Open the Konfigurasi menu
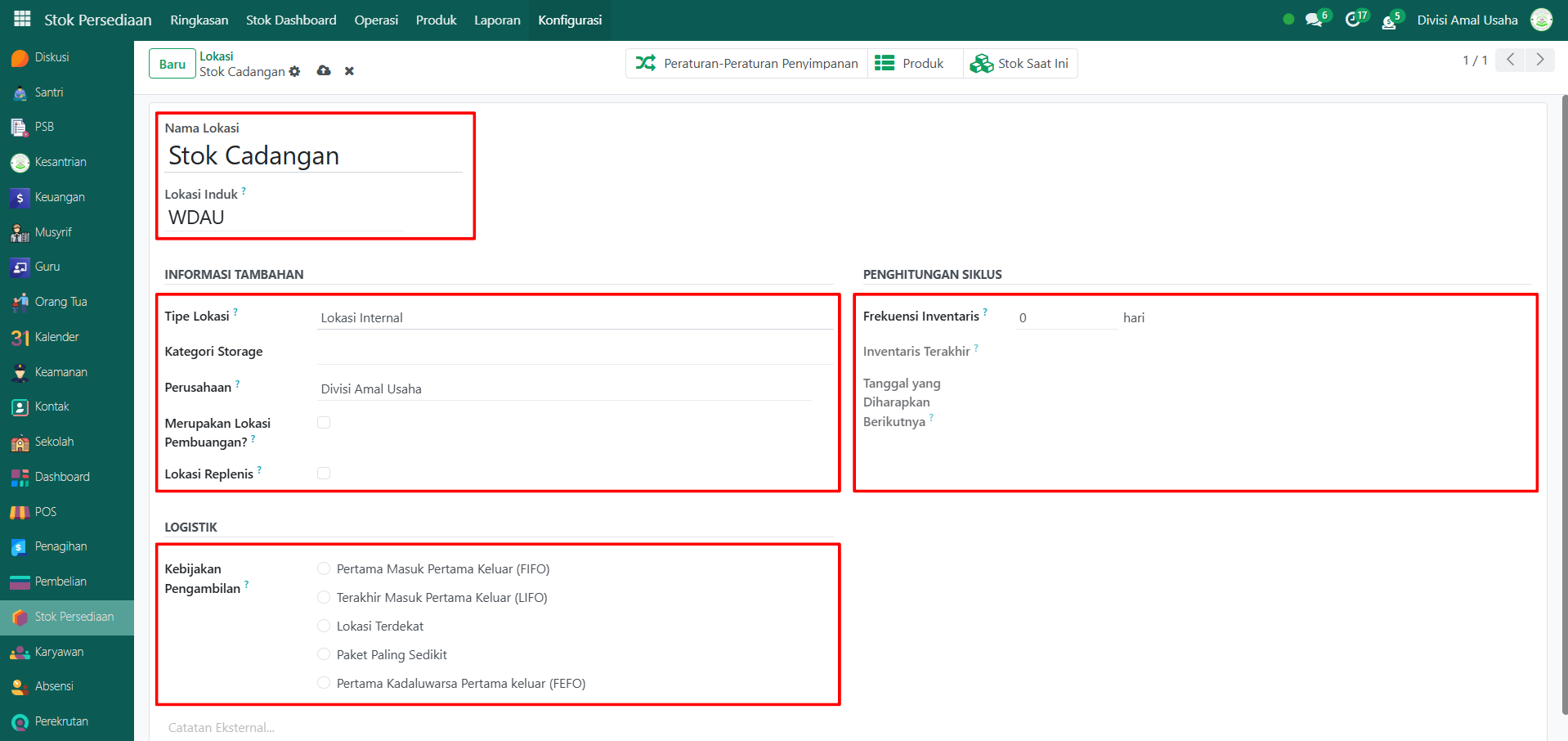Viewport: 1568px width, 741px height. pyautogui.click(x=570, y=20)
